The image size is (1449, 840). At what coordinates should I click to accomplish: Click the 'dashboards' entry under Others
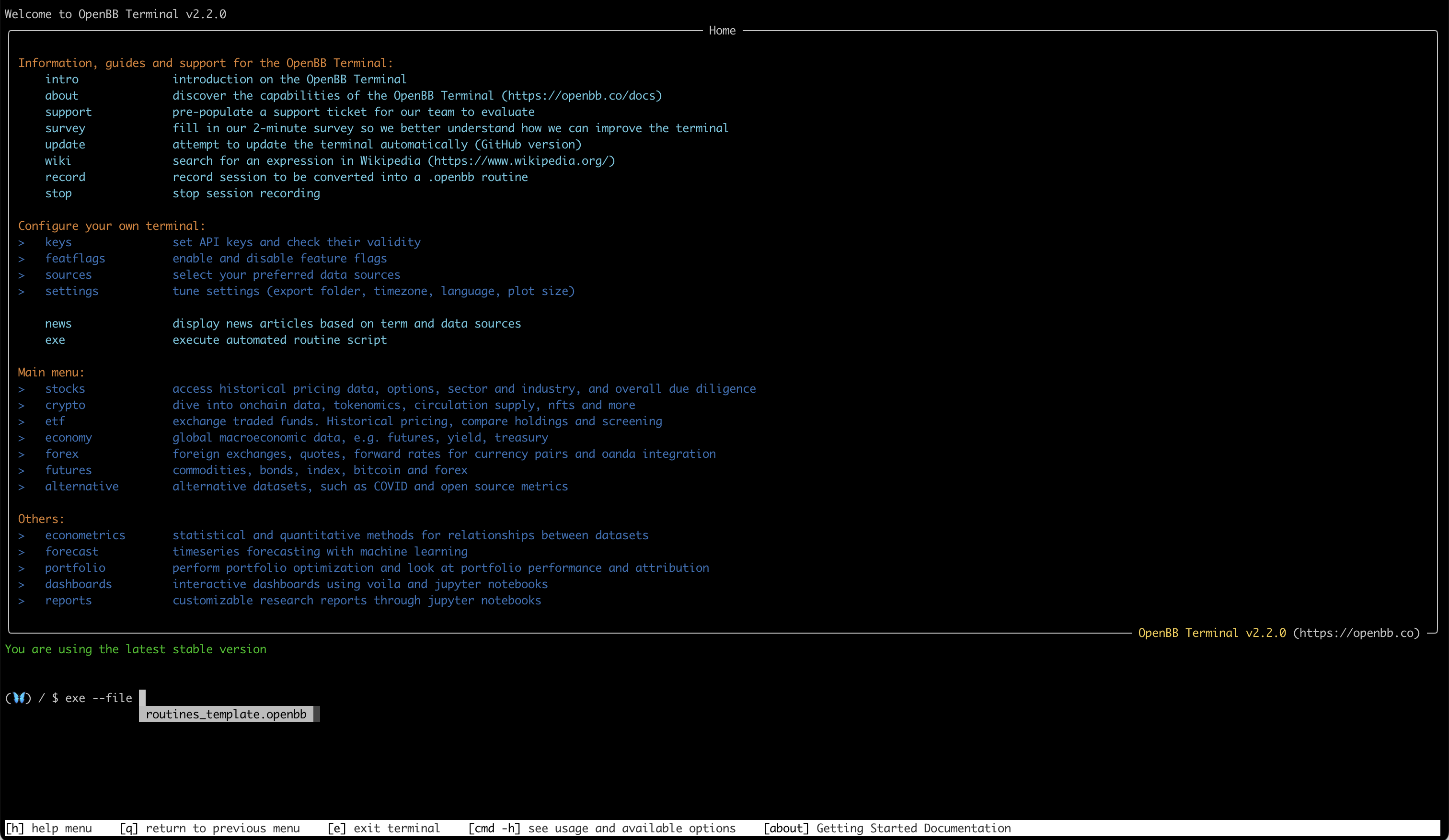click(x=79, y=584)
